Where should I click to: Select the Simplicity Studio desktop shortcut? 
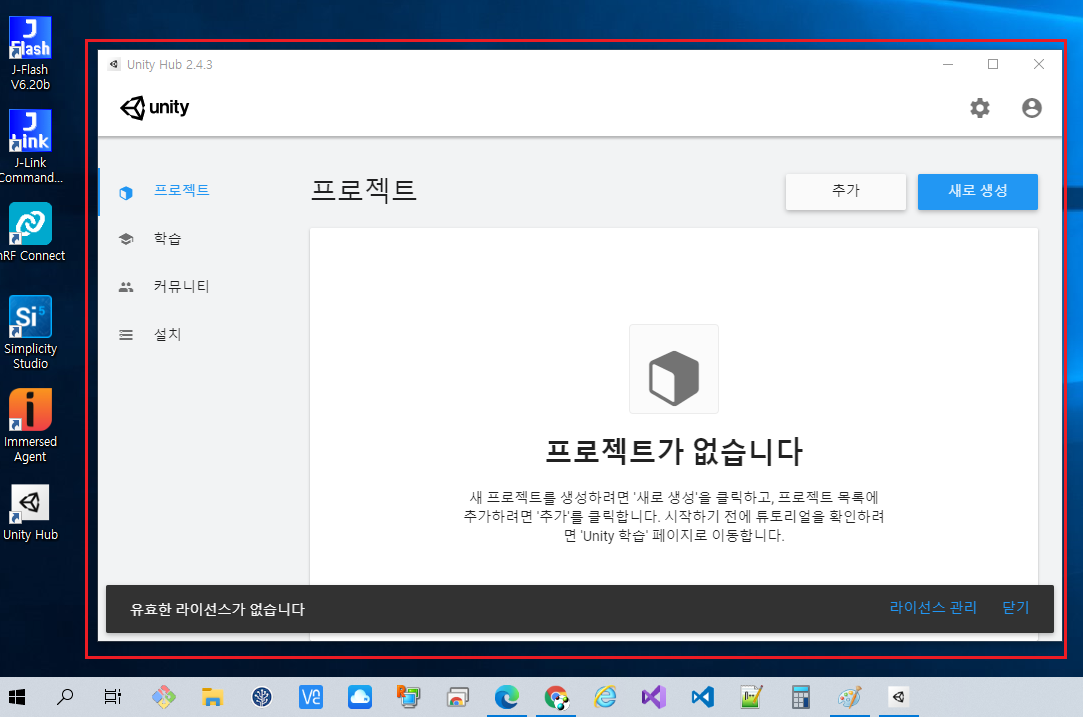(x=30, y=332)
